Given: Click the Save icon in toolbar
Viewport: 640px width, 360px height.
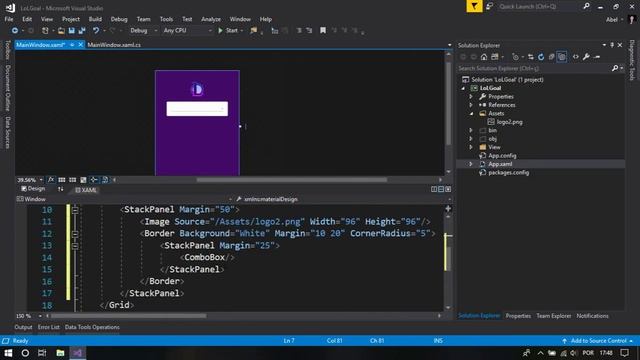Looking at the screenshot, I should click(71, 31).
